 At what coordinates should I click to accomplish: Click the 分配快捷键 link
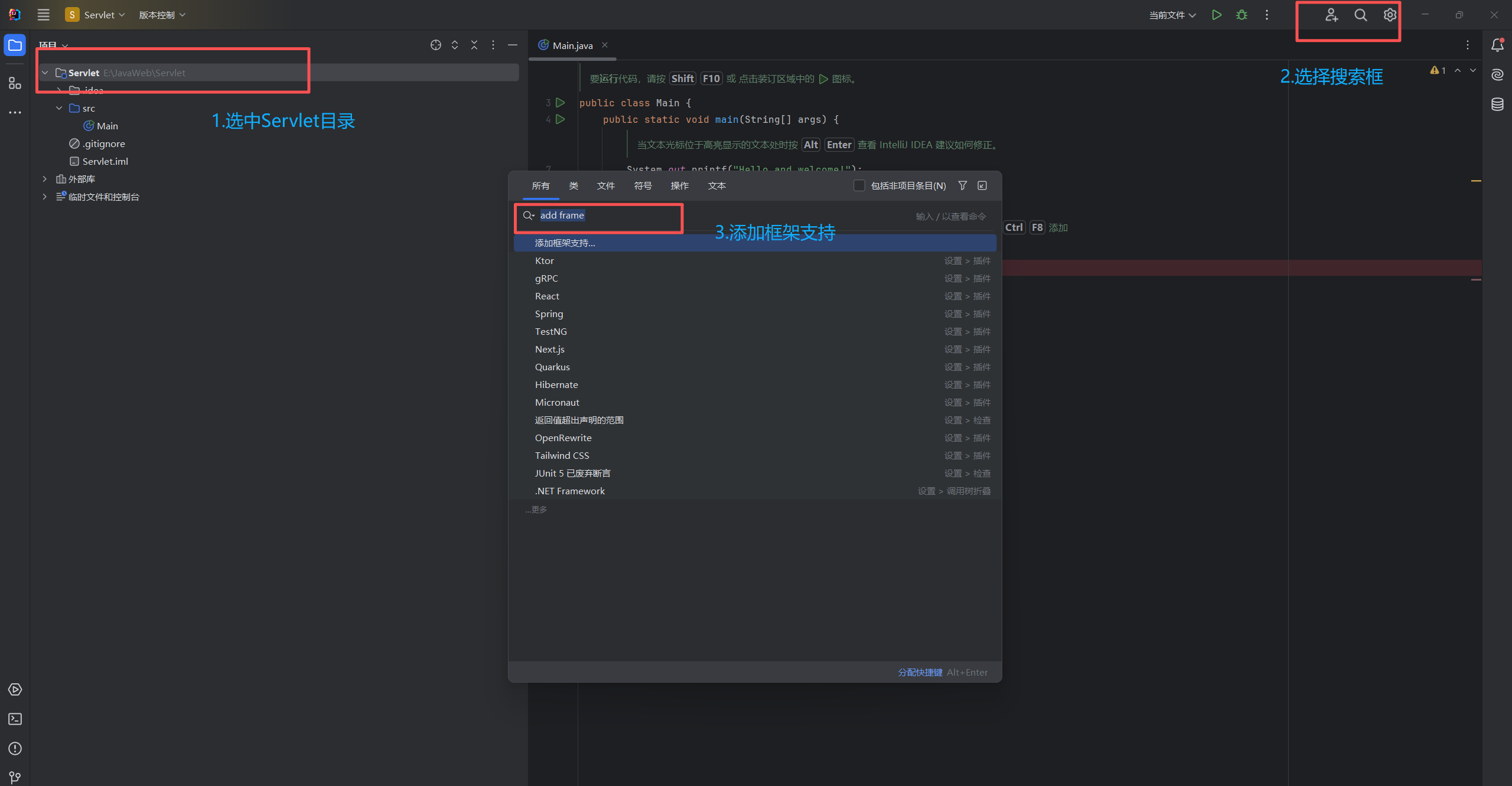point(920,672)
